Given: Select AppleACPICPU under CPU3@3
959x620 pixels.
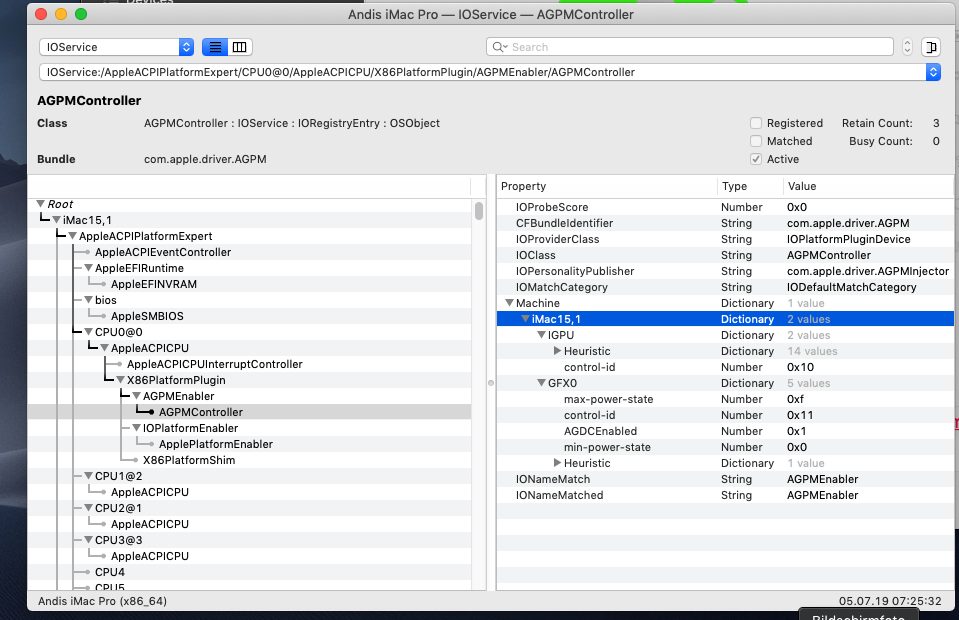Looking at the screenshot, I should click(x=150, y=556).
